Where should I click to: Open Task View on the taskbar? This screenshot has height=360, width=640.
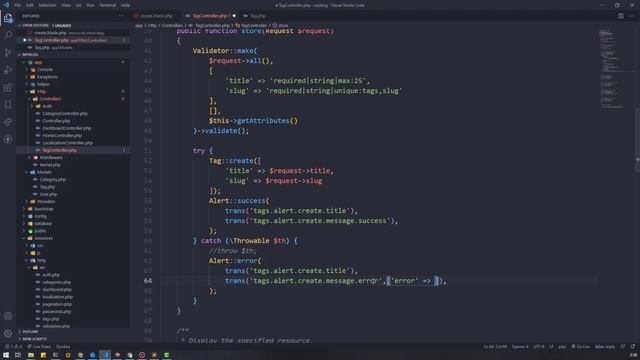[18, 355]
